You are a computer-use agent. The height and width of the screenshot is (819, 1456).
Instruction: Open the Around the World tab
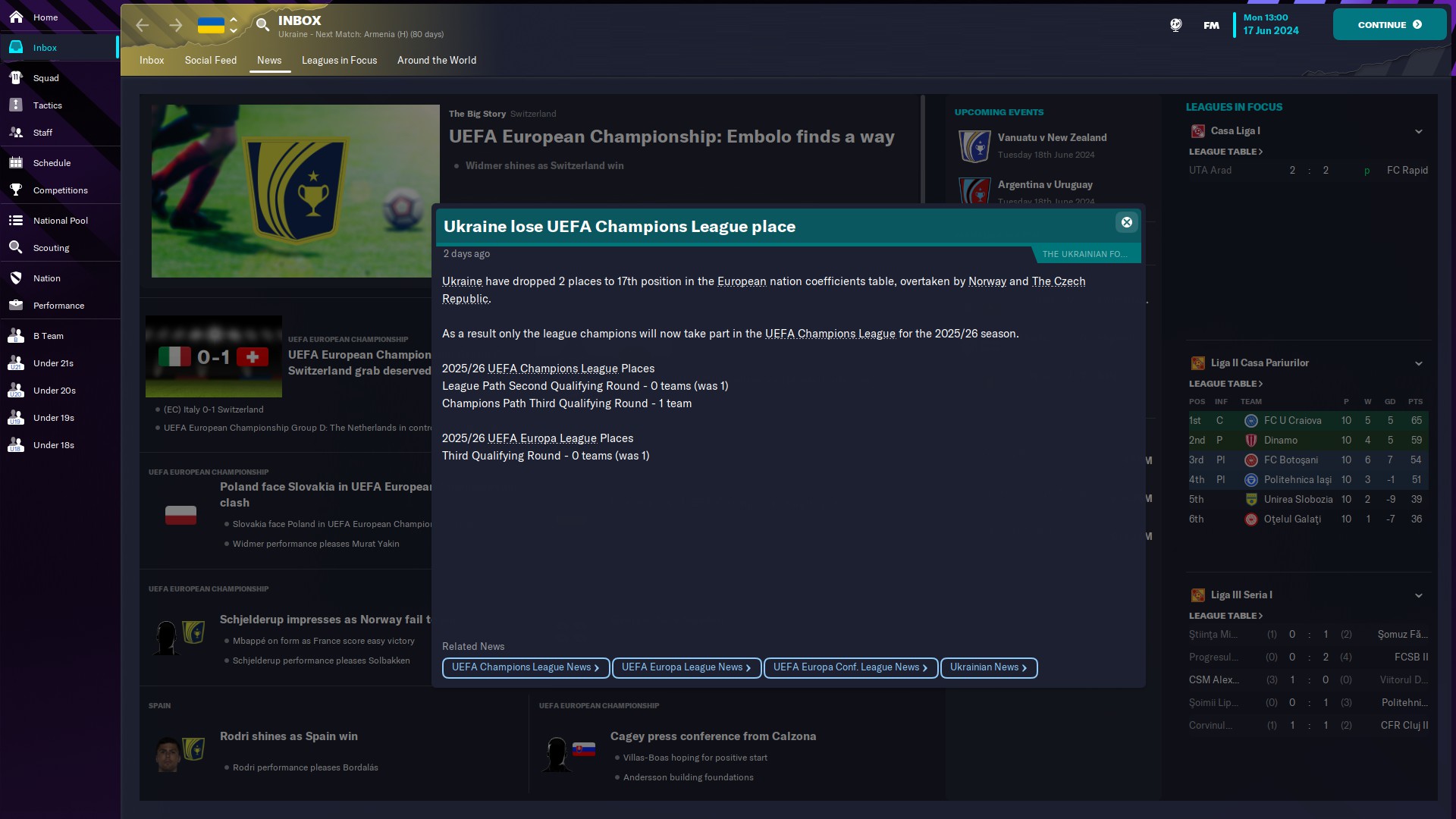436,61
